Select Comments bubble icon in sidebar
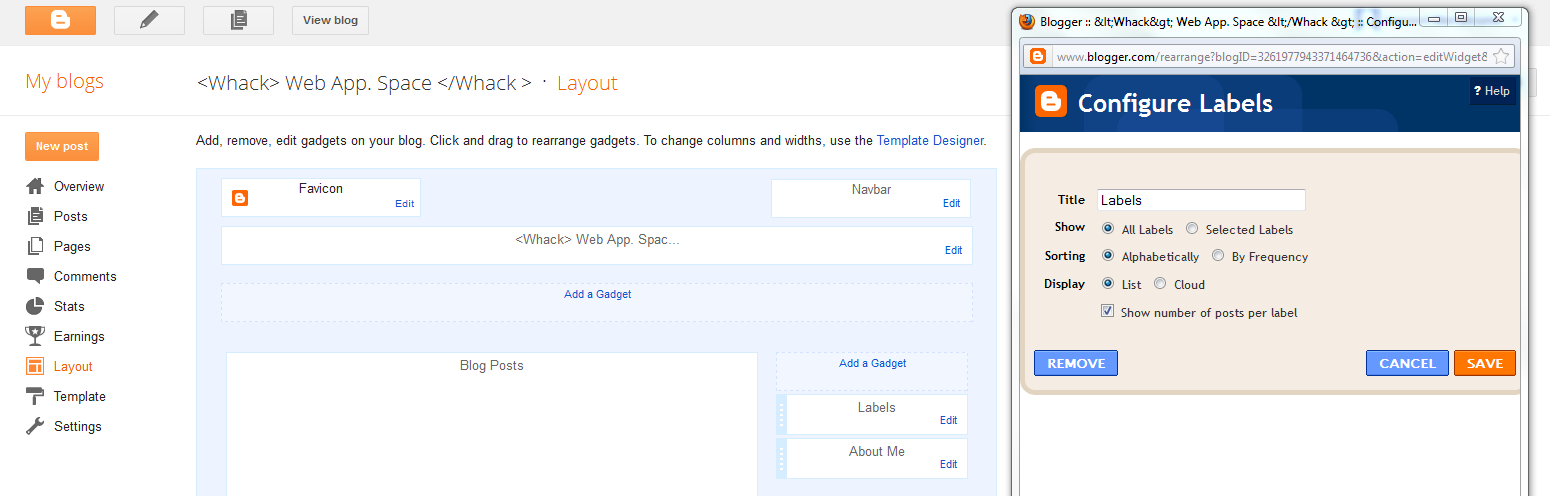Viewport: 1550px width, 496px height. click(x=35, y=276)
